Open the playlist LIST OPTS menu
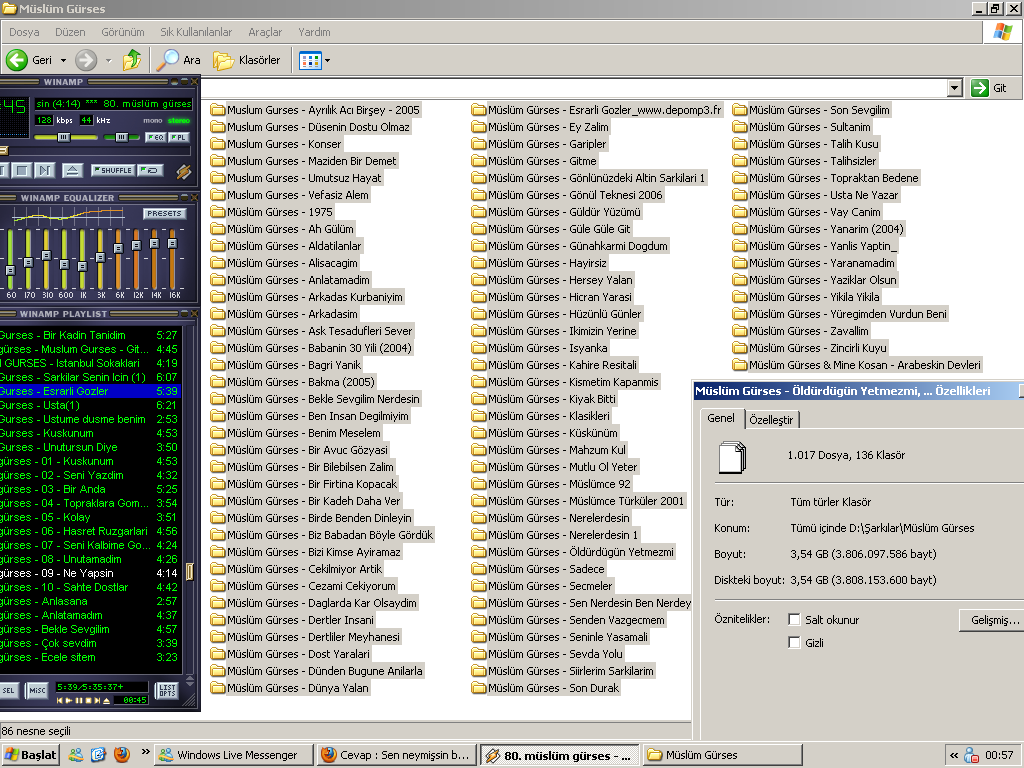 pyautogui.click(x=167, y=690)
